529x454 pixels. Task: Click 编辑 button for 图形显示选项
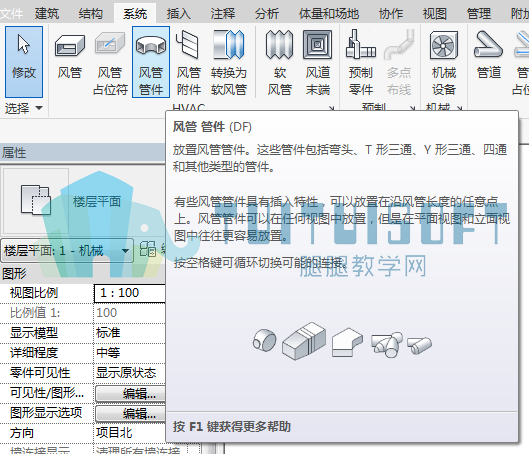click(x=131, y=414)
